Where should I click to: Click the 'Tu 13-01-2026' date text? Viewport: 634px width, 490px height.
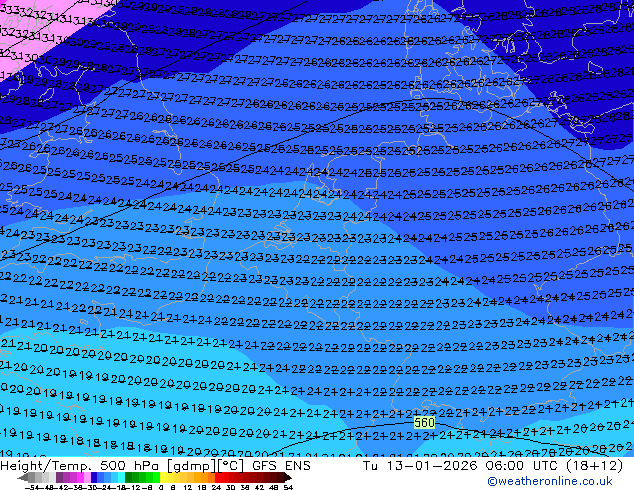tap(420, 466)
